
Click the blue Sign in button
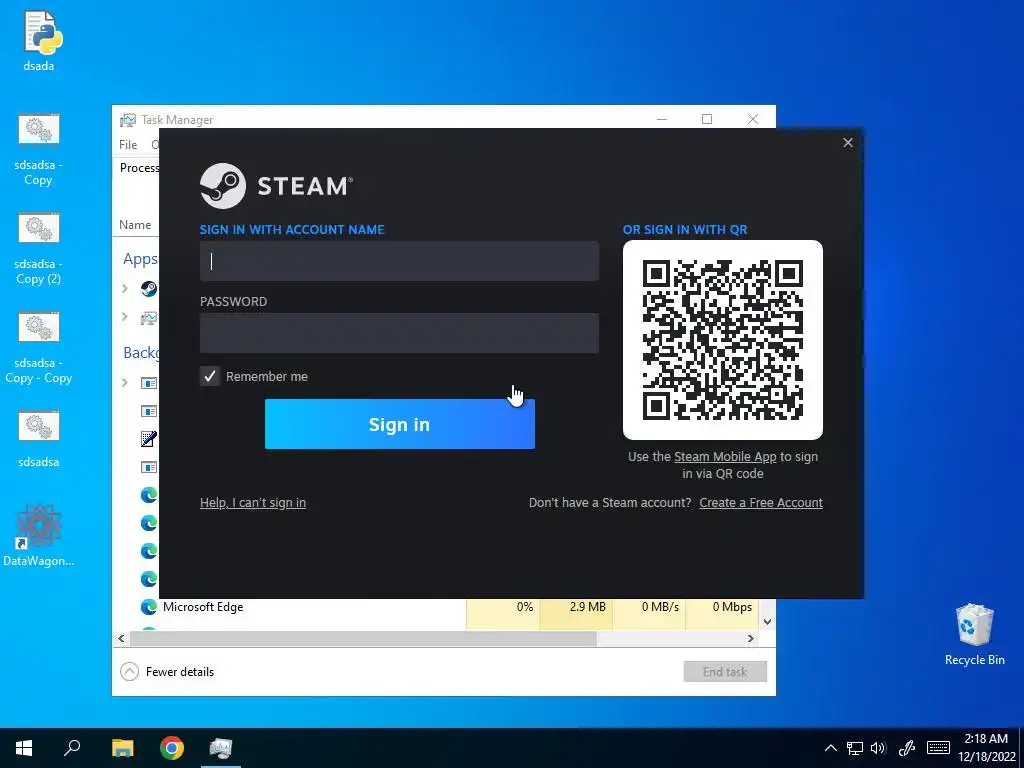pyautogui.click(x=400, y=424)
